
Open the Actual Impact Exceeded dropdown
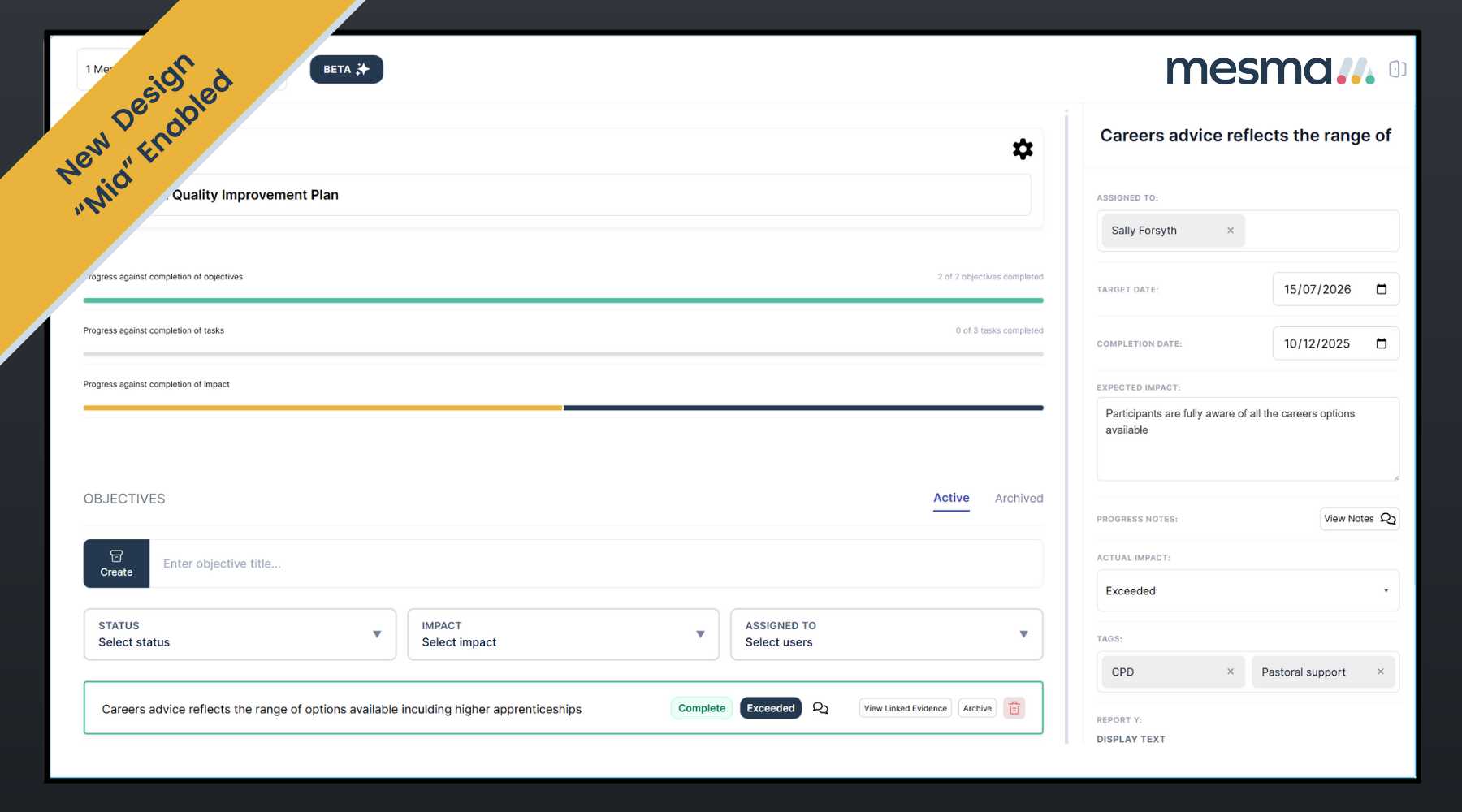coord(1247,590)
